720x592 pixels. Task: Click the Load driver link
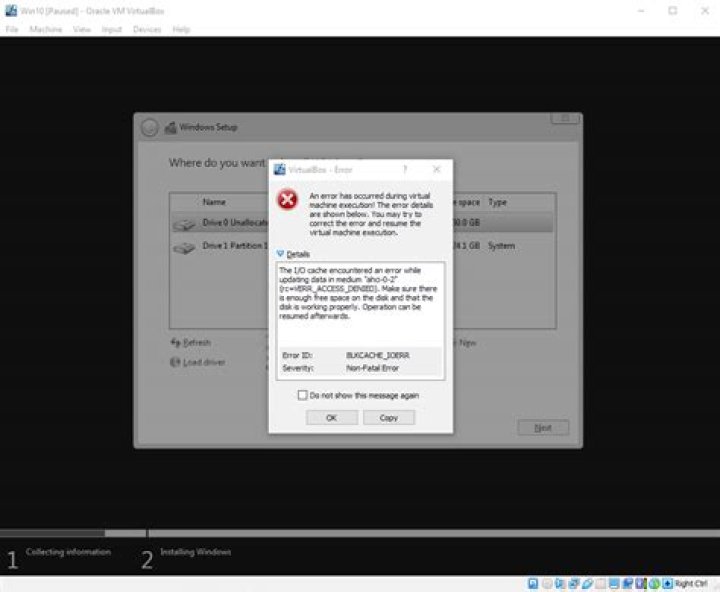pyautogui.click(x=198, y=362)
